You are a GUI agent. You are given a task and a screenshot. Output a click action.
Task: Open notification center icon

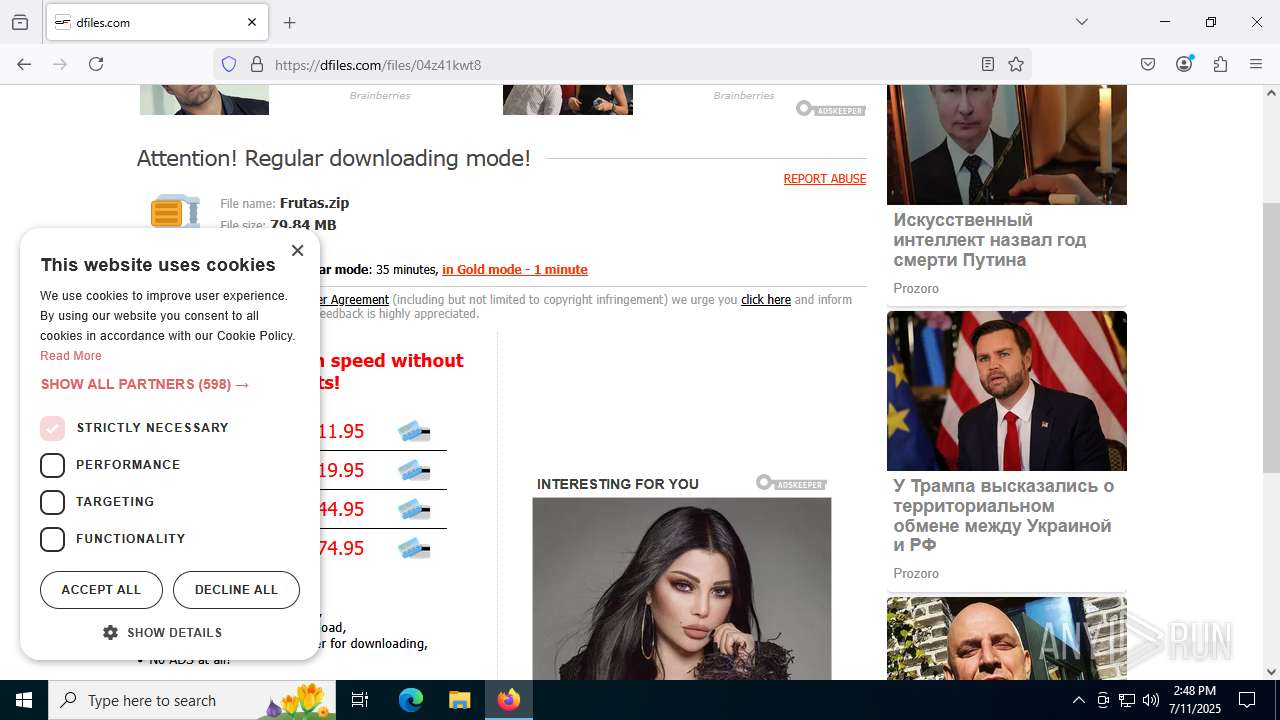pyautogui.click(x=1247, y=700)
